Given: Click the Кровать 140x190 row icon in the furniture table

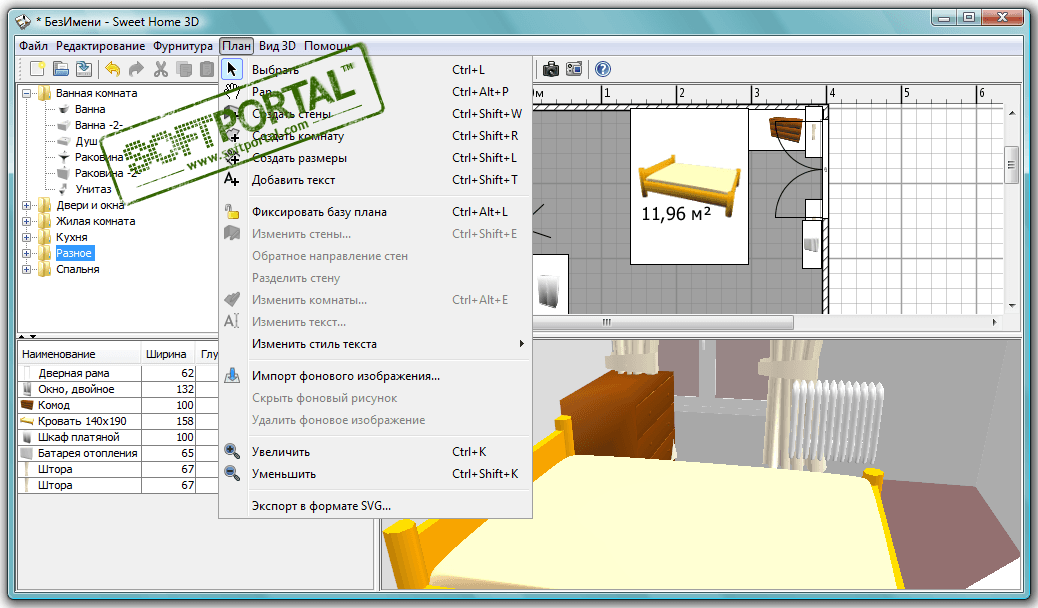Looking at the screenshot, I should (x=27, y=421).
